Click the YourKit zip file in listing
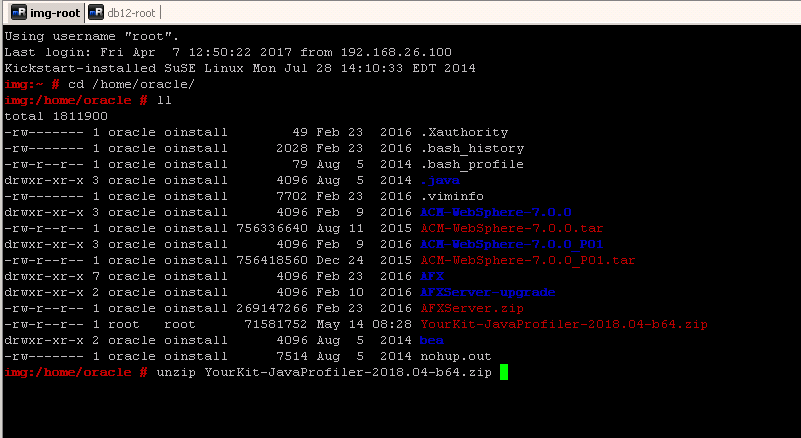 click(552, 324)
